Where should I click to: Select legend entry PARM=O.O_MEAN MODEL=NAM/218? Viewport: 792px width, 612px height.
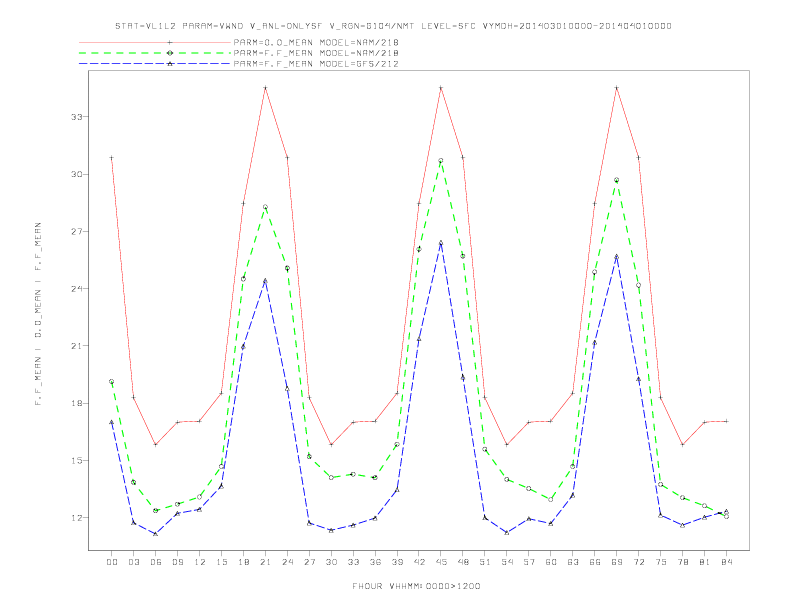coord(316,42)
